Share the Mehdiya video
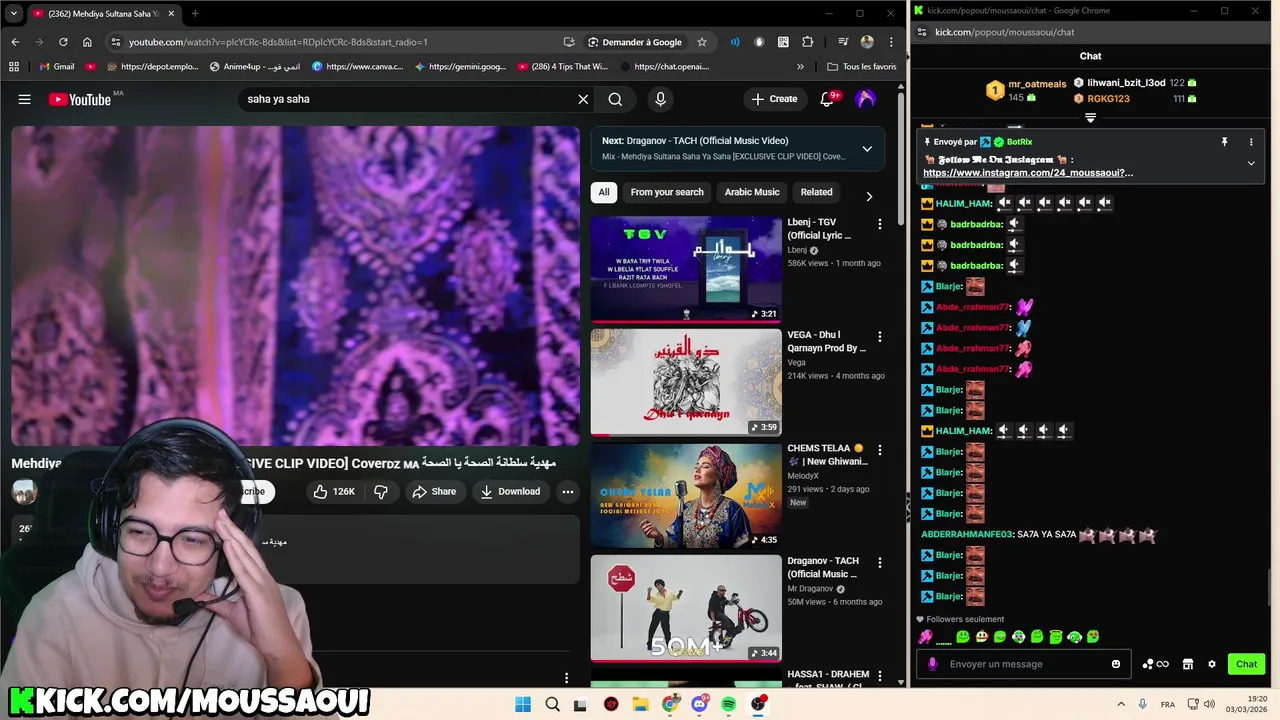Image resolution: width=1280 pixels, height=720 pixels. [x=434, y=491]
